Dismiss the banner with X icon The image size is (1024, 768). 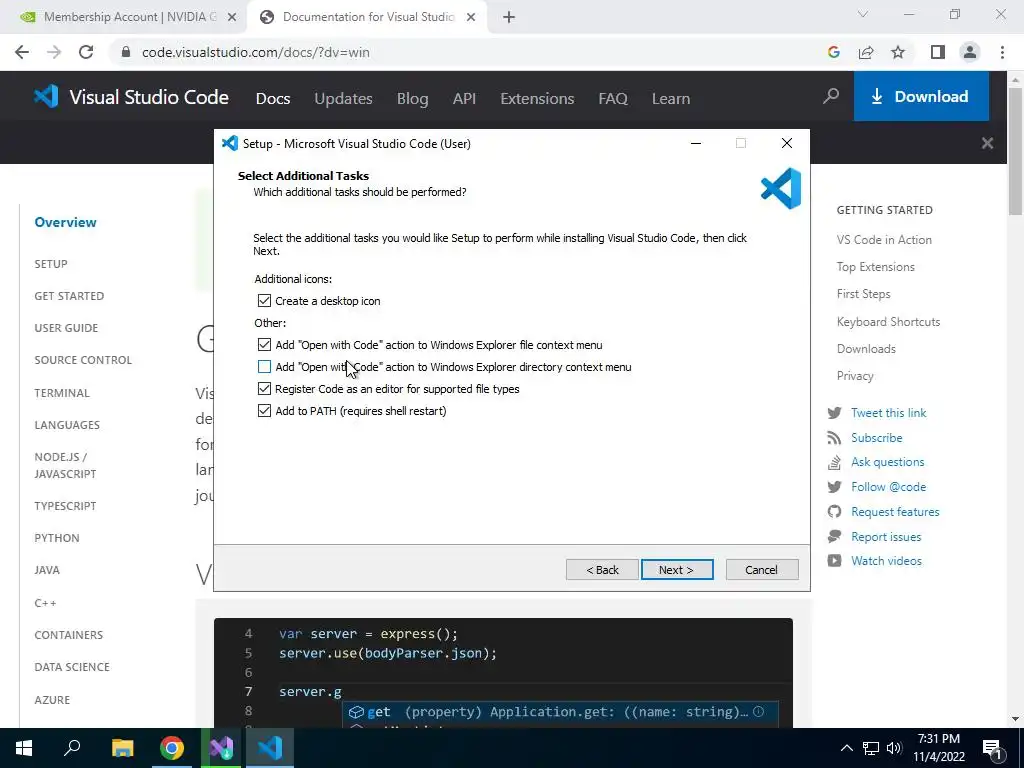[987, 143]
